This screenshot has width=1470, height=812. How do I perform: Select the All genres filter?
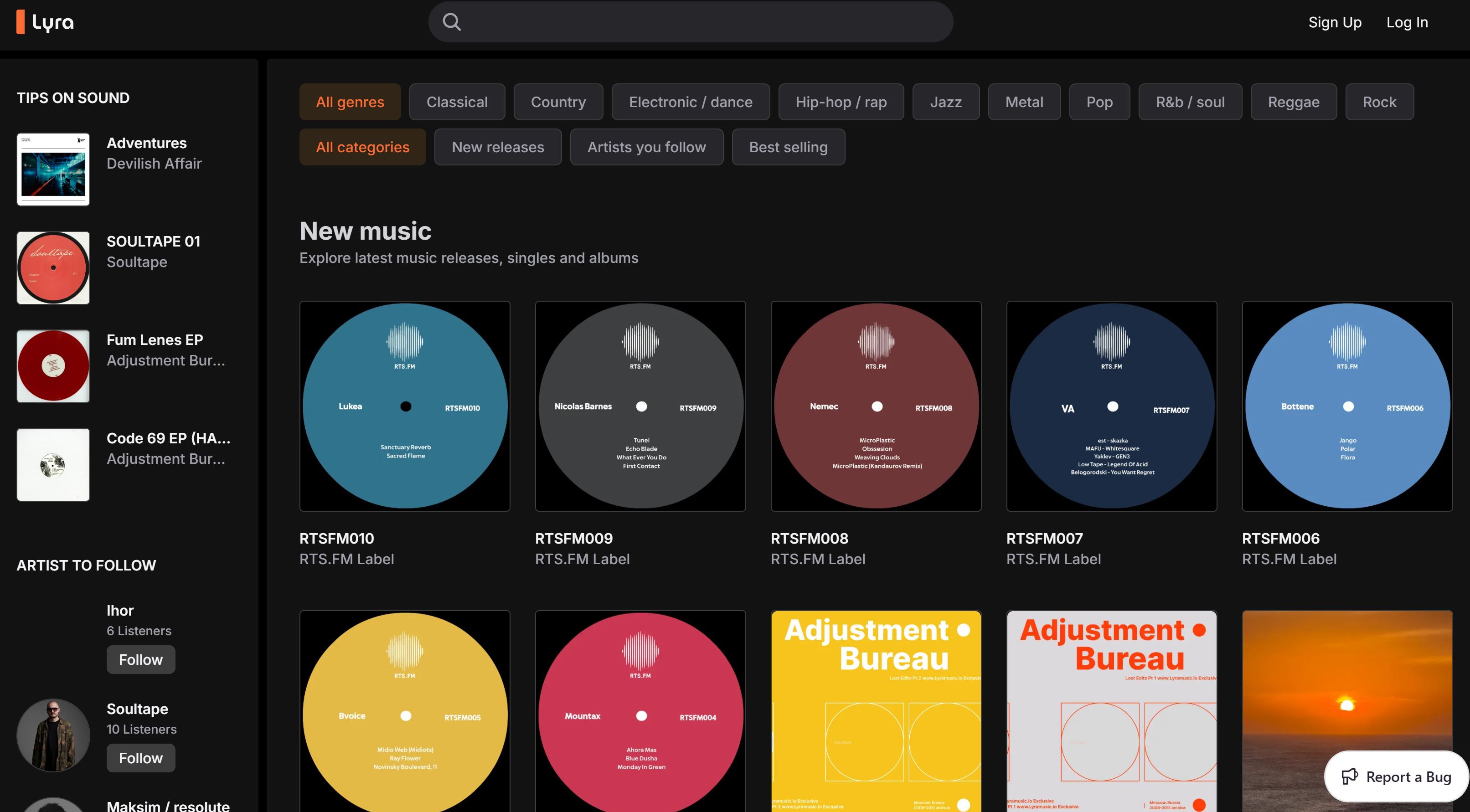coord(350,102)
